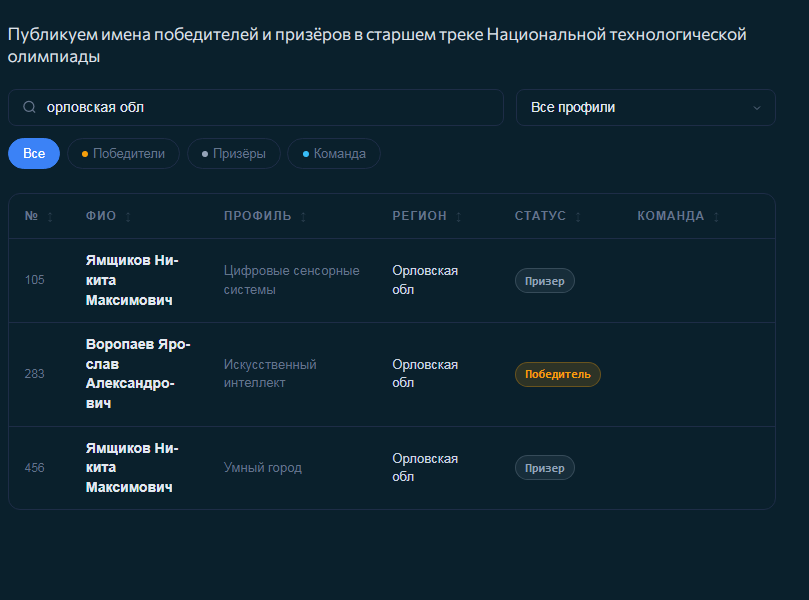Expand profile list via chevron arrow
This screenshot has height=600, width=809.
[756, 108]
